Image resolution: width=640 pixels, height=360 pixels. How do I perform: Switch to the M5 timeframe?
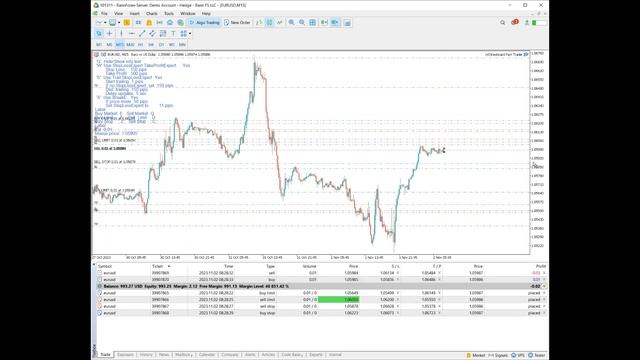pyautogui.click(x=109, y=44)
